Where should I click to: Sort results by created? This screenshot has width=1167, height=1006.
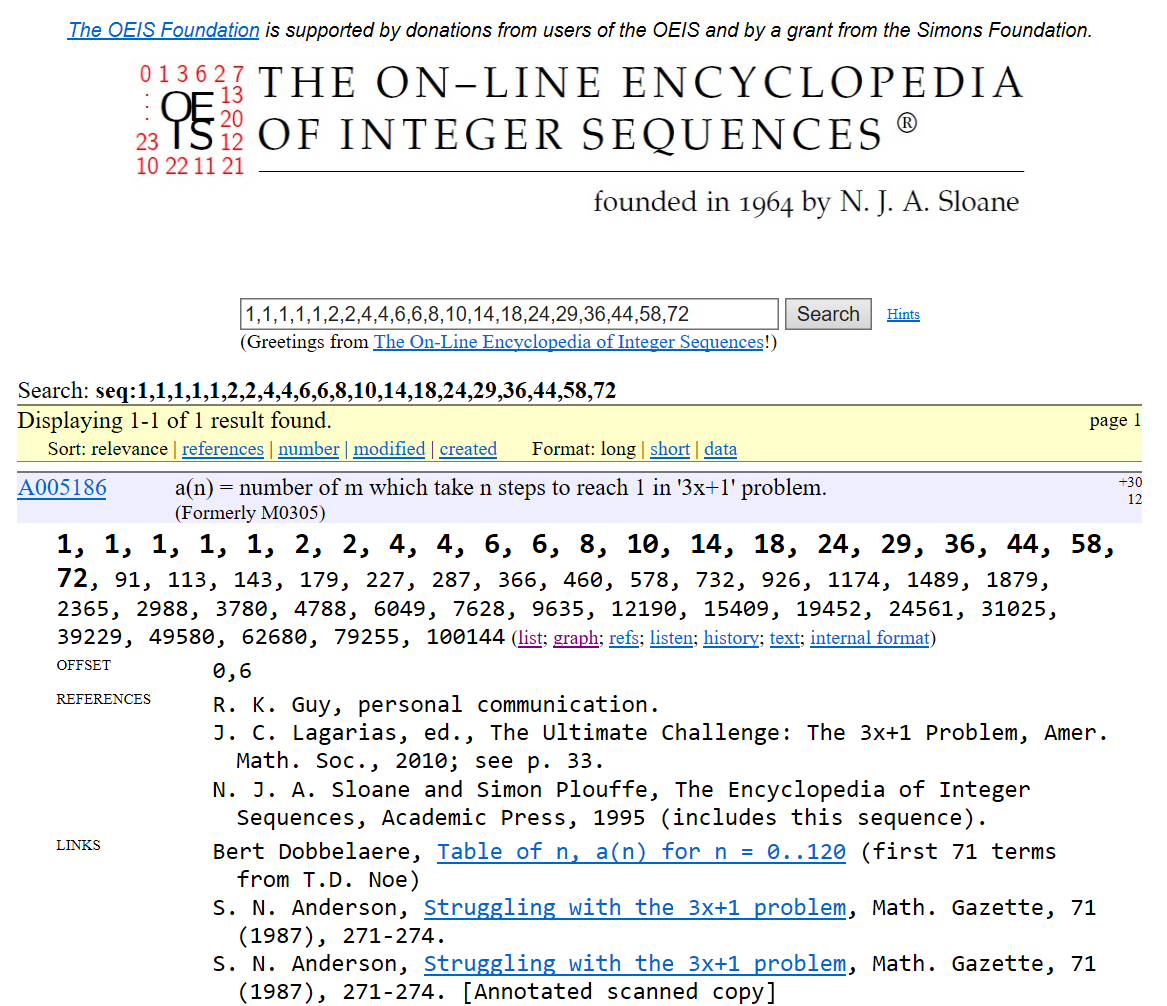[x=467, y=449]
